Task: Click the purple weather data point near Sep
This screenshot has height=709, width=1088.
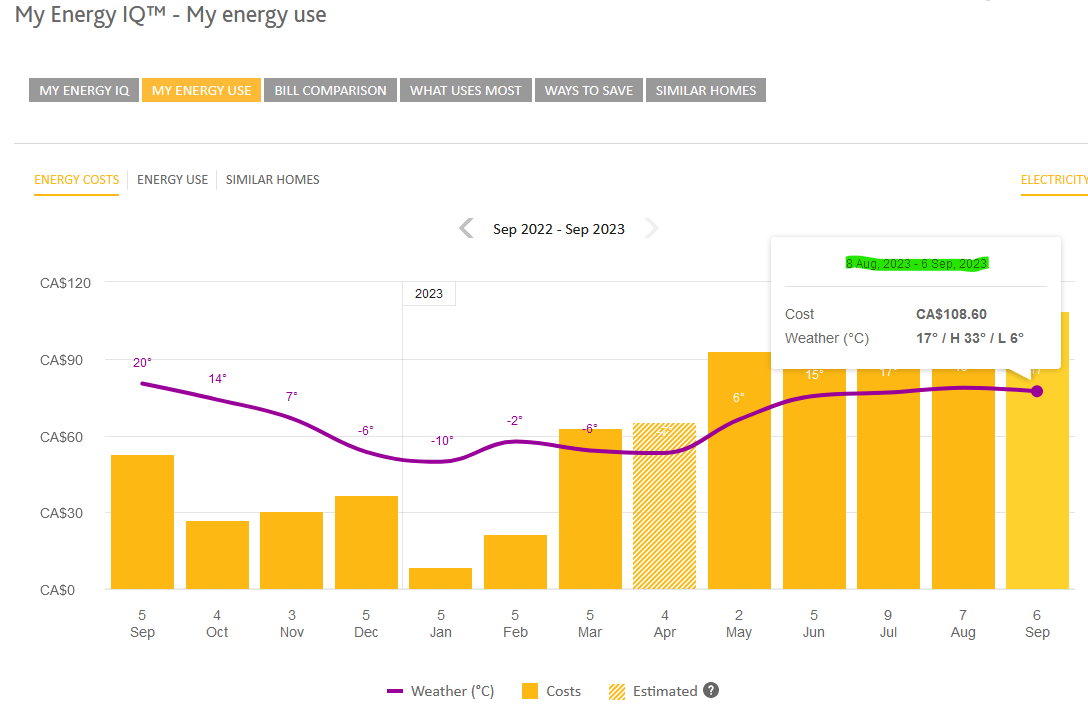Action: pyautogui.click(x=1036, y=392)
